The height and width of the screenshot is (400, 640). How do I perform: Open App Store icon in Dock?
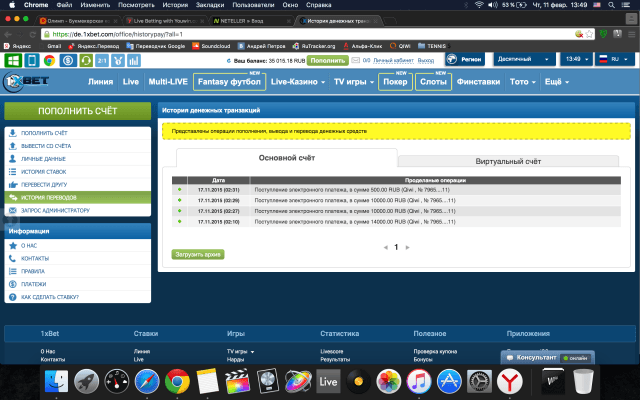[449, 381]
